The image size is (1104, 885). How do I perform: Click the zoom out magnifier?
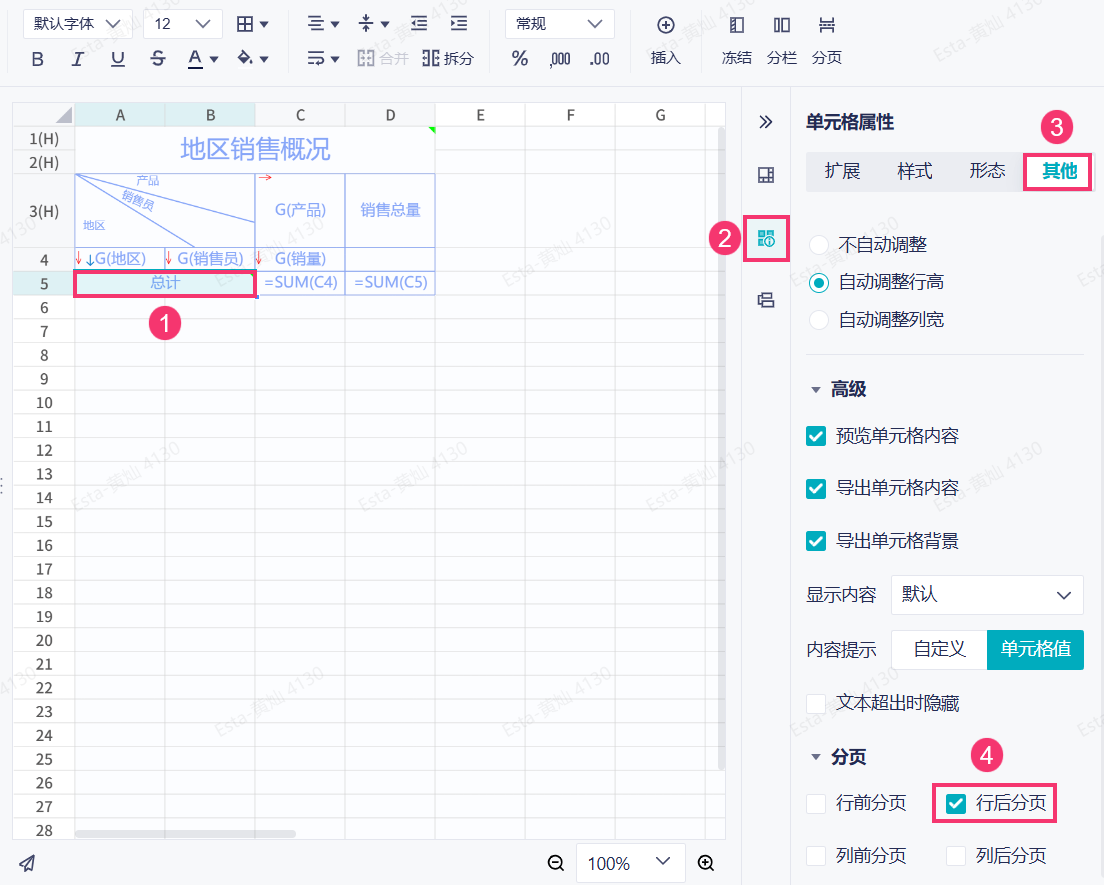tap(556, 862)
